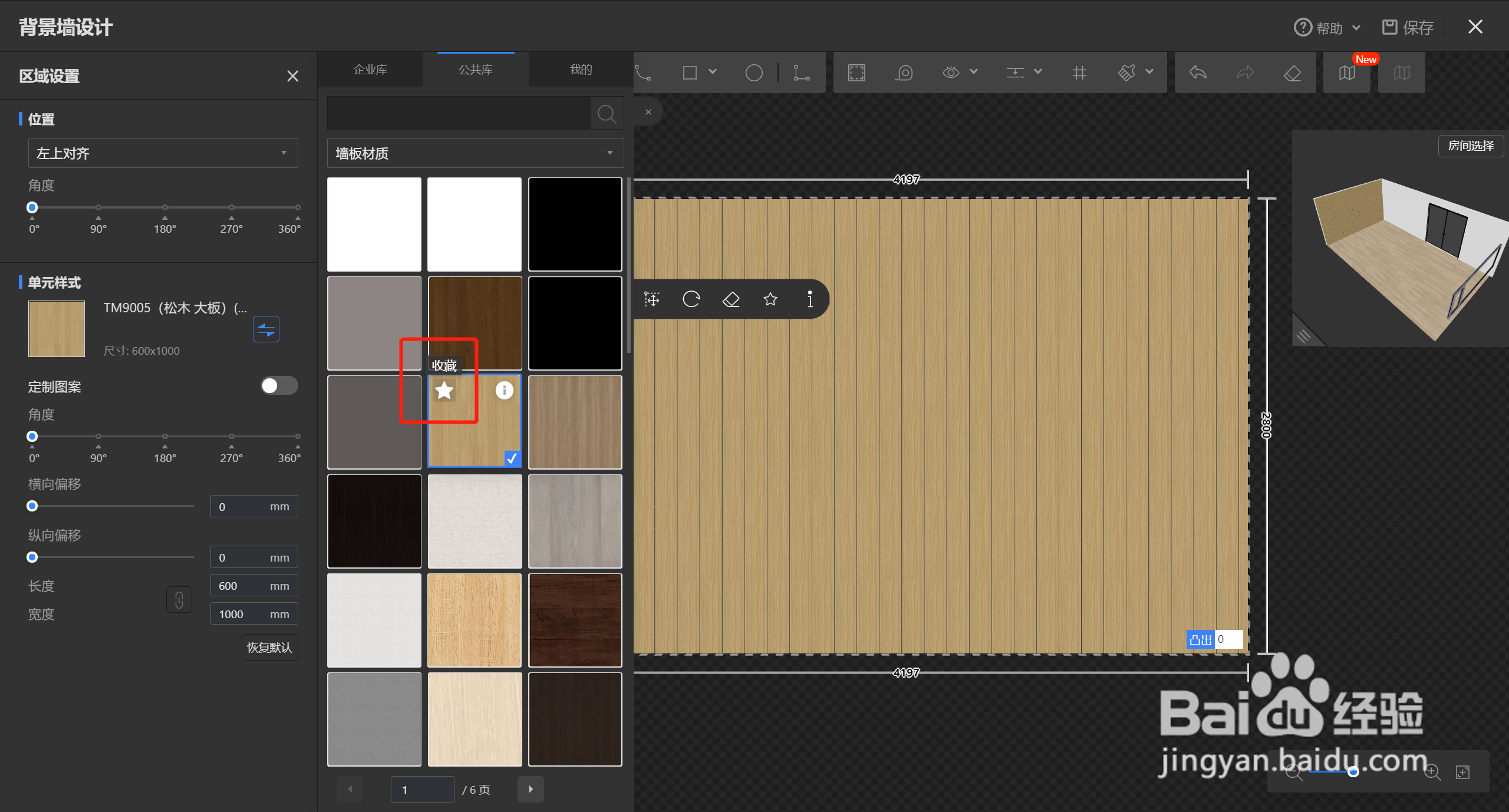Image resolution: width=1509 pixels, height=812 pixels.
Task: Click the grid hash icon
Action: (1079, 72)
